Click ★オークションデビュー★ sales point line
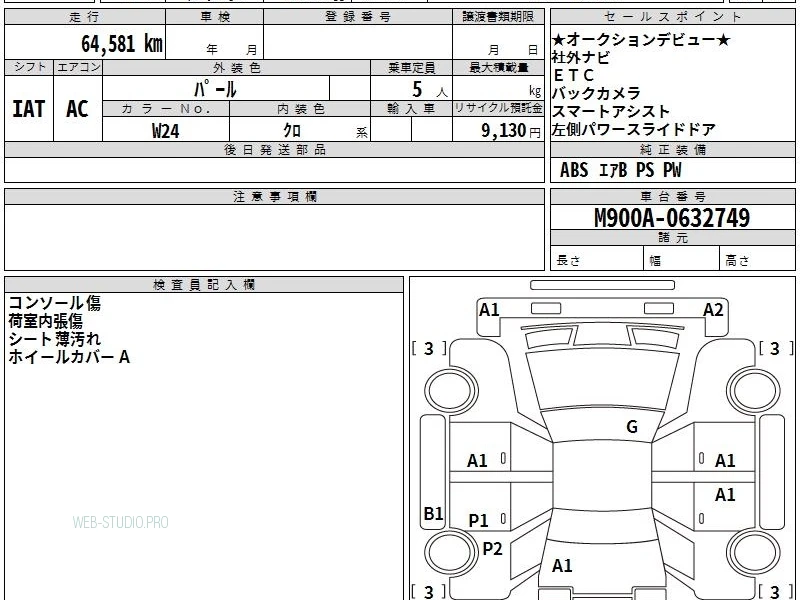Screen dimensions: 800x600 (x=641, y=39)
